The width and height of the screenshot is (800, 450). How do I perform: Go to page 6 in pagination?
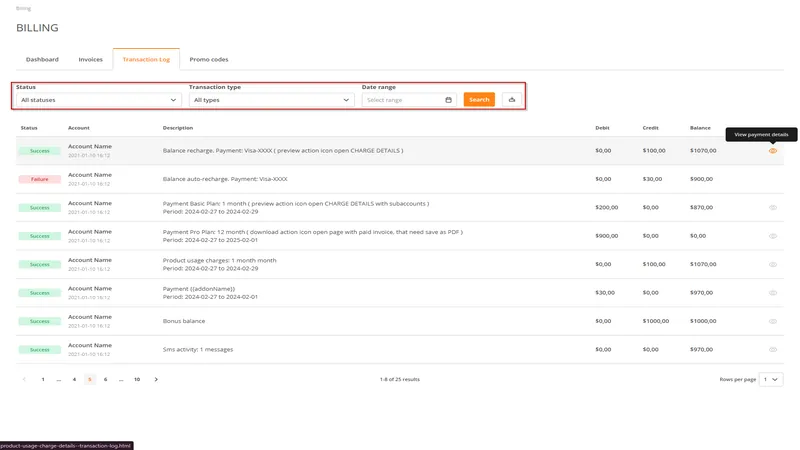pyautogui.click(x=106, y=380)
